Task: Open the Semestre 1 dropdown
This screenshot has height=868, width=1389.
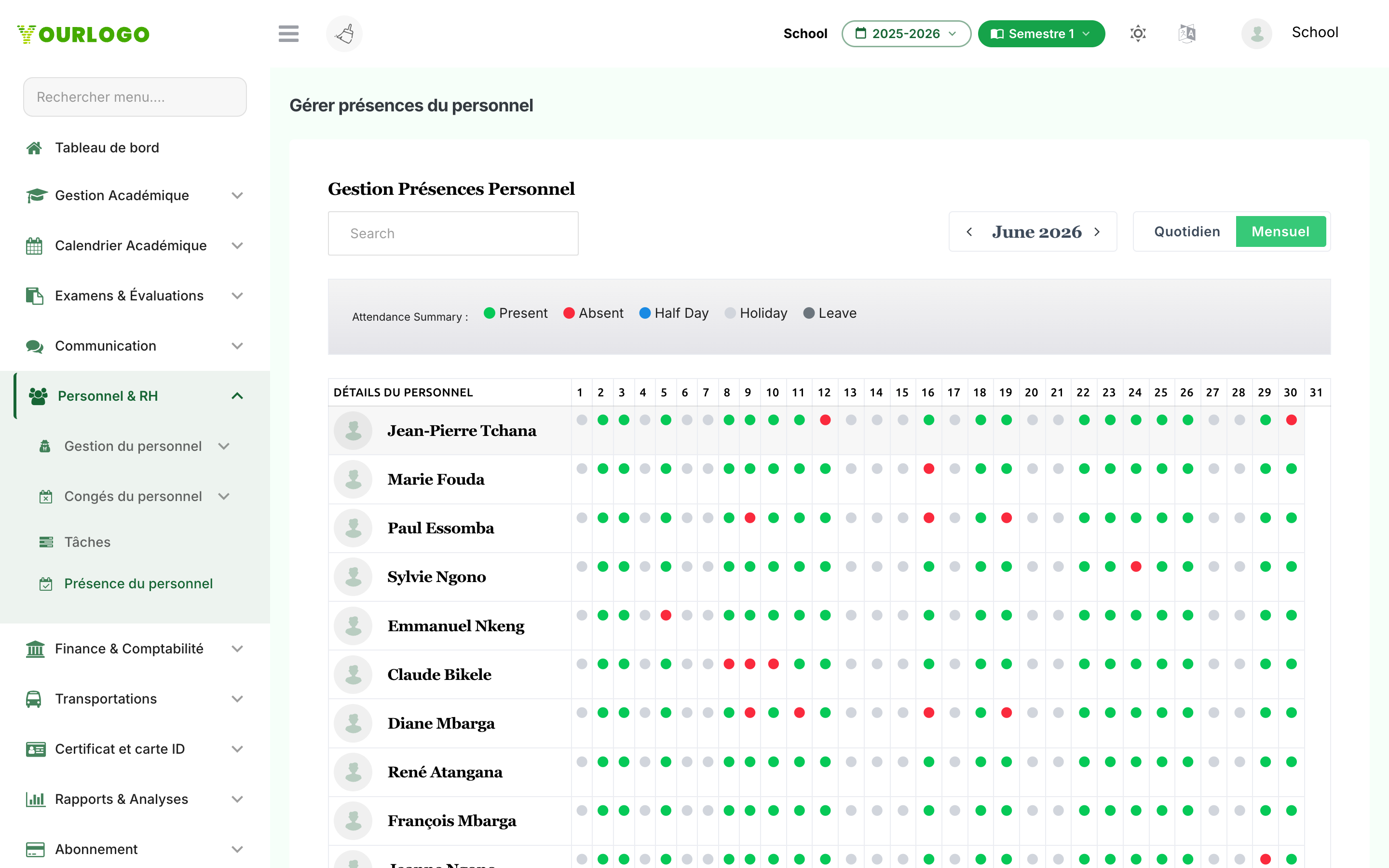Action: pyautogui.click(x=1041, y=33)
